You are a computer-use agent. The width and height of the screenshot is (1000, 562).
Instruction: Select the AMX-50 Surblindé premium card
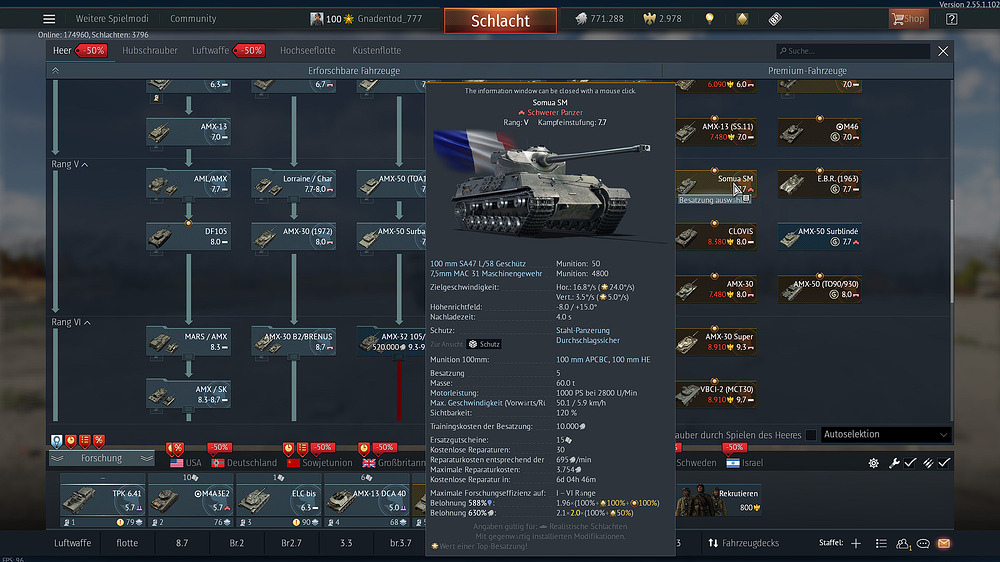(x=820, y=237)
